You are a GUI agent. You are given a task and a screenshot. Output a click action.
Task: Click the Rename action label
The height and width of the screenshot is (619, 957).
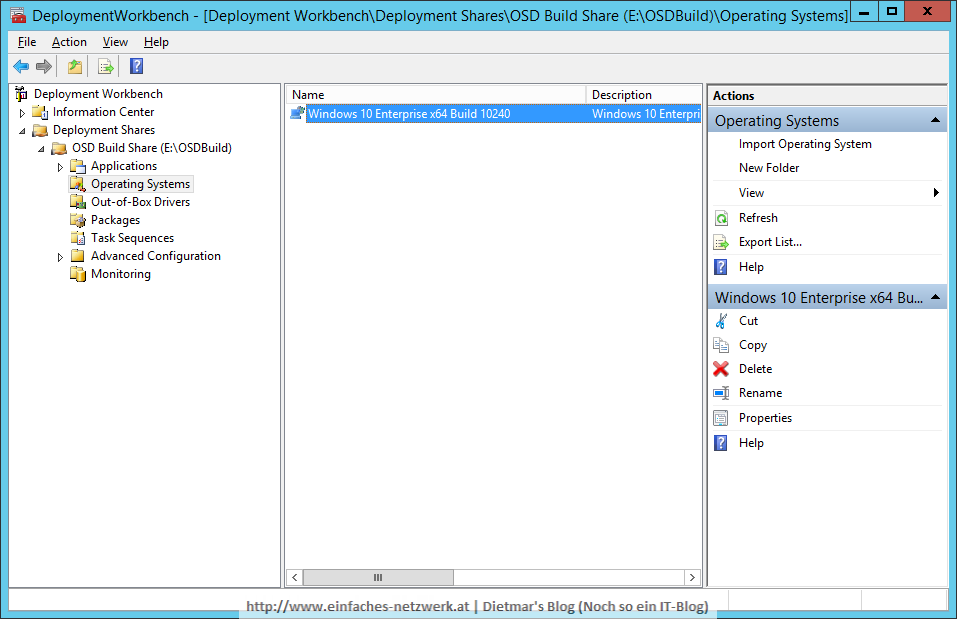(x=760, y=393)
